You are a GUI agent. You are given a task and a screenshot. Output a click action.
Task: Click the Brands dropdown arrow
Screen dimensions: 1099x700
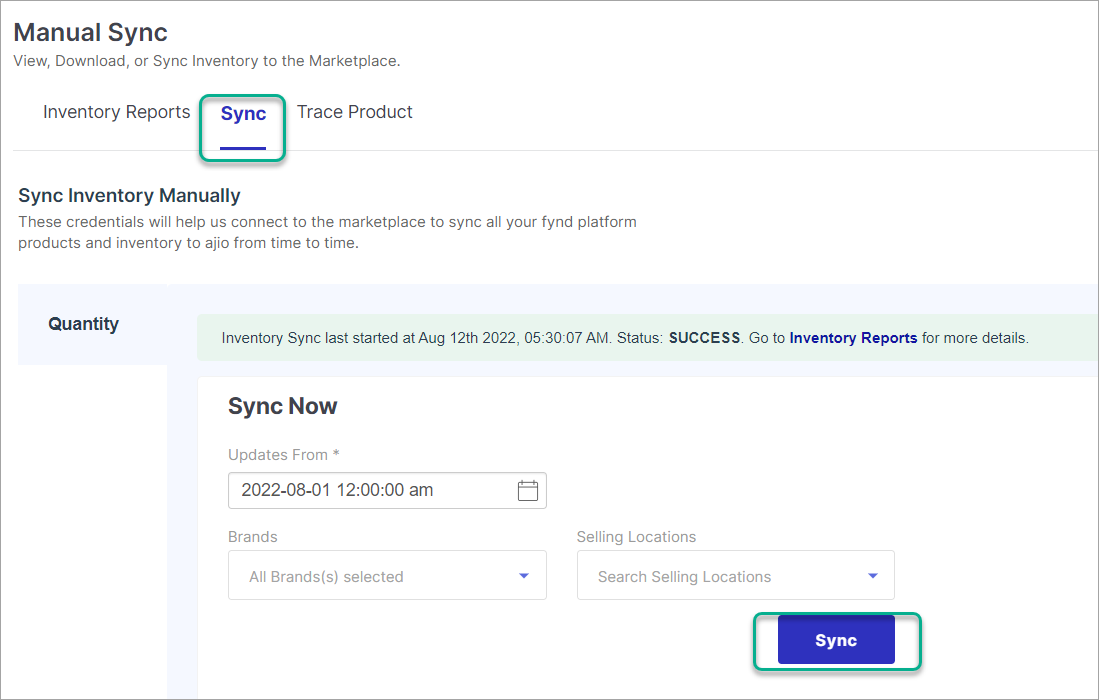pos(523,575)
